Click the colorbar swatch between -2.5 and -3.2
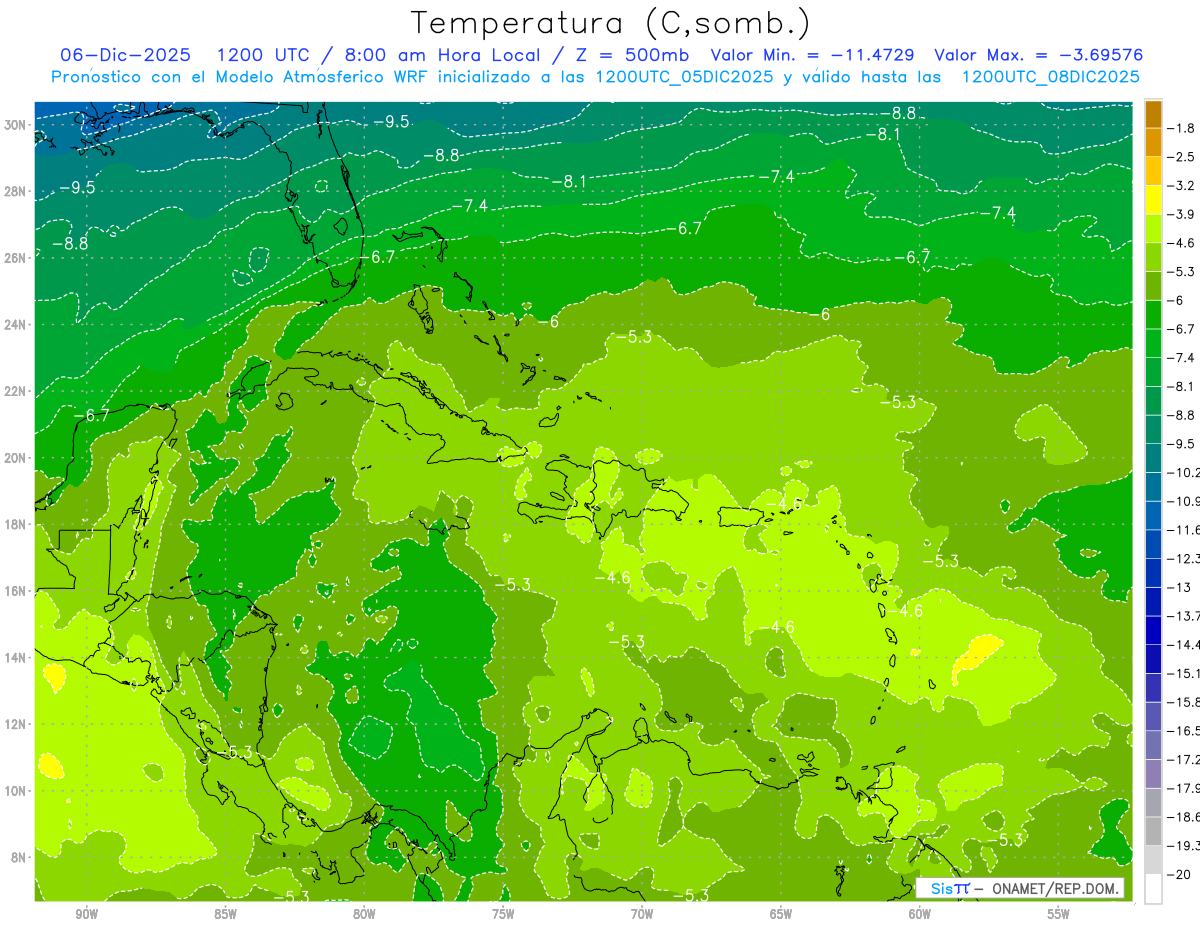The image size is (1200, 927). click(x=1153, y=171)
